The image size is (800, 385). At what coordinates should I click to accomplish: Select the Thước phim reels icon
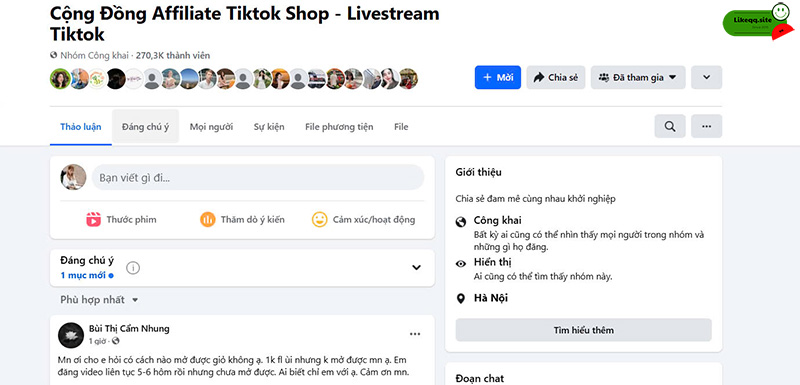(93, 219)
